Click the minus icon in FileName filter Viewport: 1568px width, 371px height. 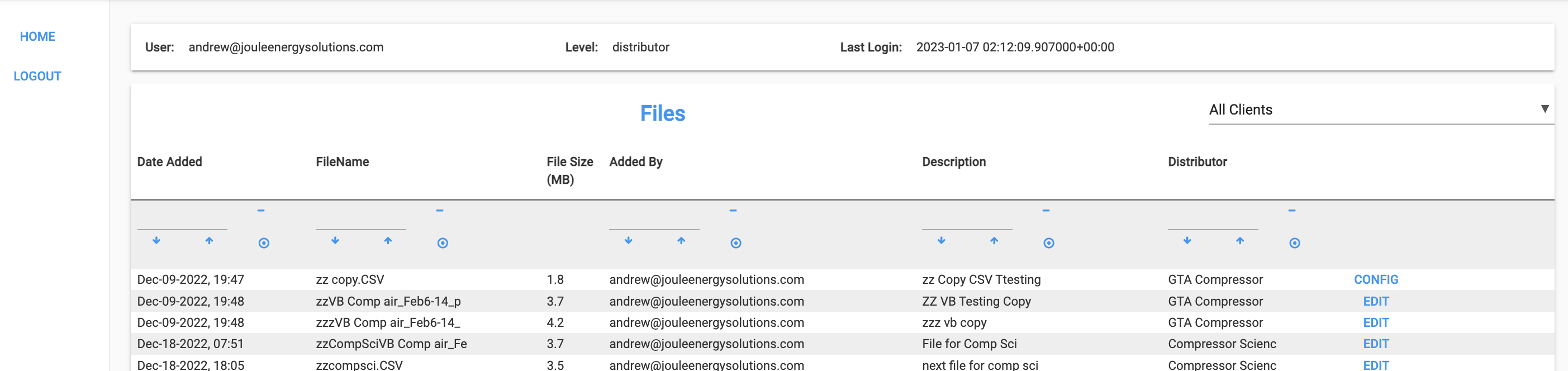[x=440, y=211]
